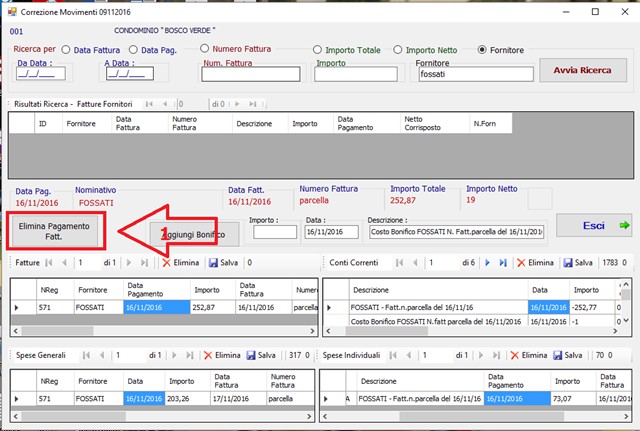Go to last record in Risultati Ricerca navigator

pos(253,104)
